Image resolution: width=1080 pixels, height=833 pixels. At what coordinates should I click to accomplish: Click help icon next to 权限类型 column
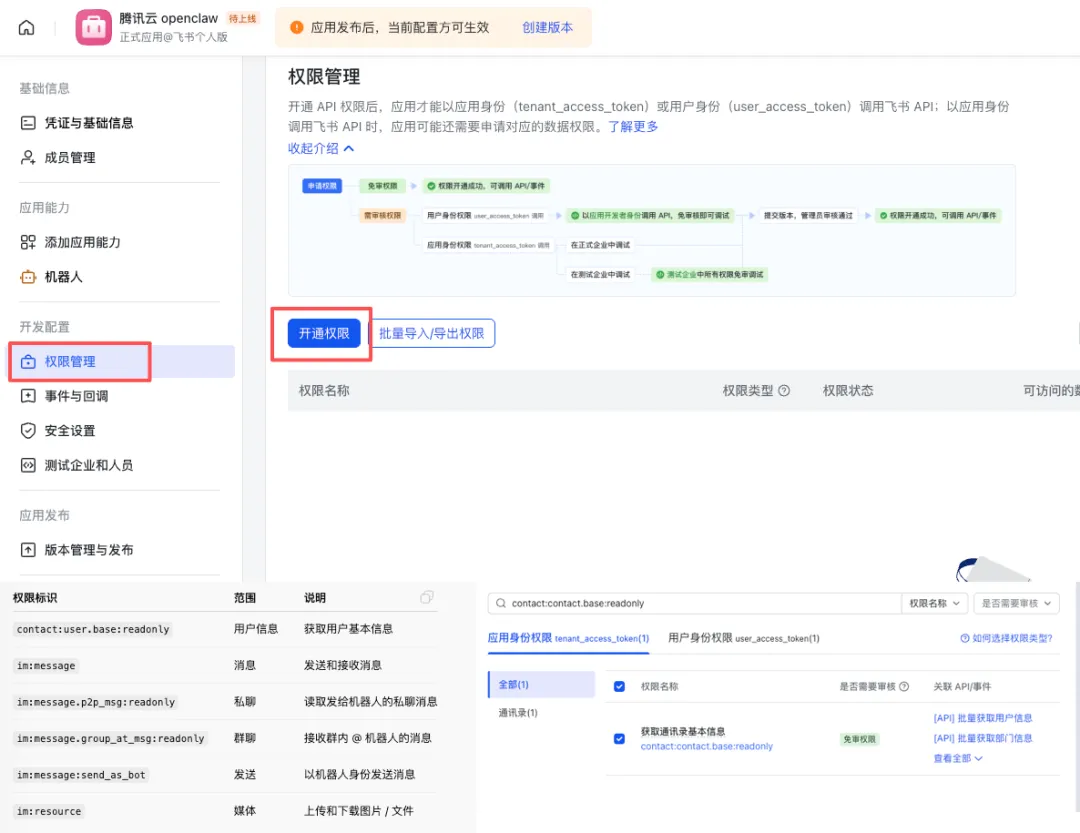click(x=784, y=391)
